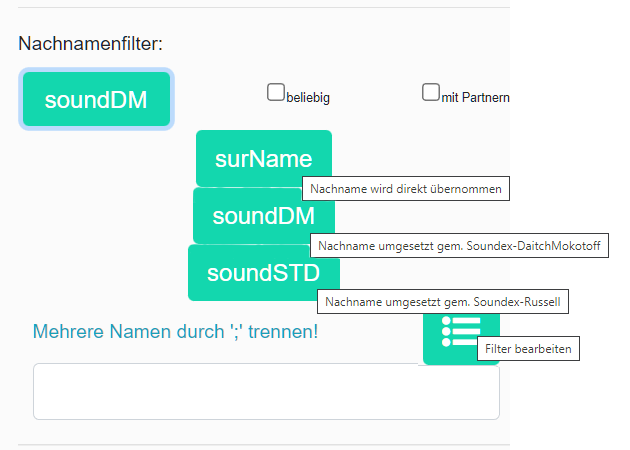Enable the beliebig checkbox
Viewport: 630px width, 450px height.
click(x=276, y=93)
